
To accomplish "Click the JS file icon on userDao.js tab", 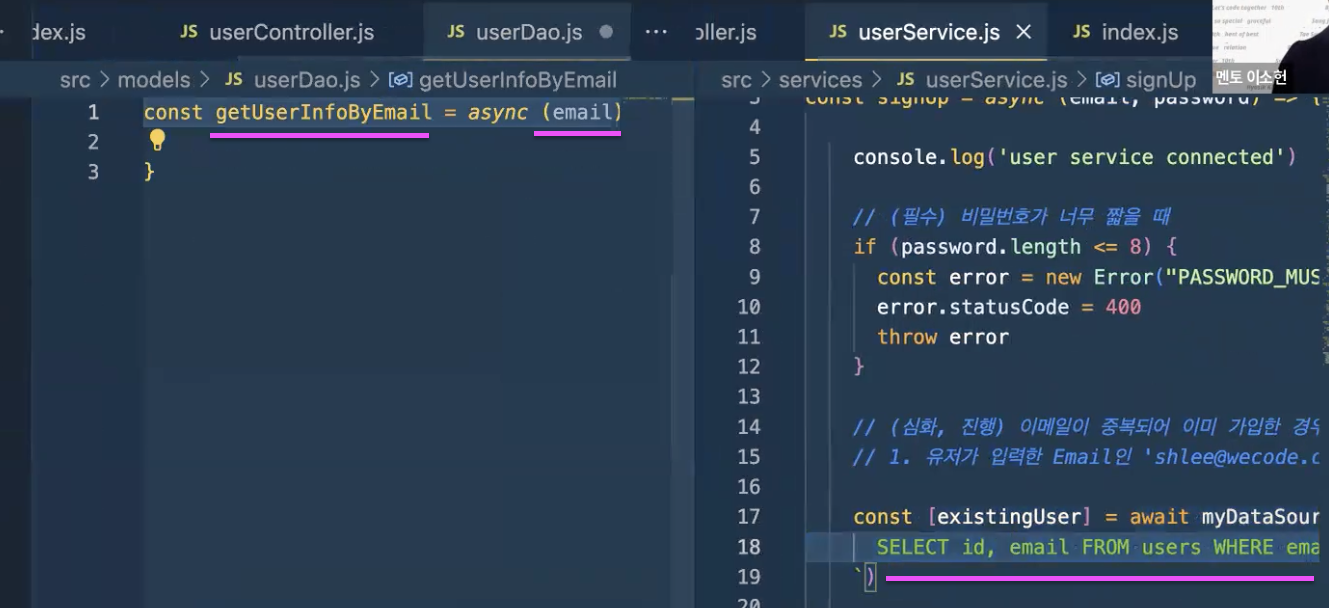I will click(x=456, y=32).
